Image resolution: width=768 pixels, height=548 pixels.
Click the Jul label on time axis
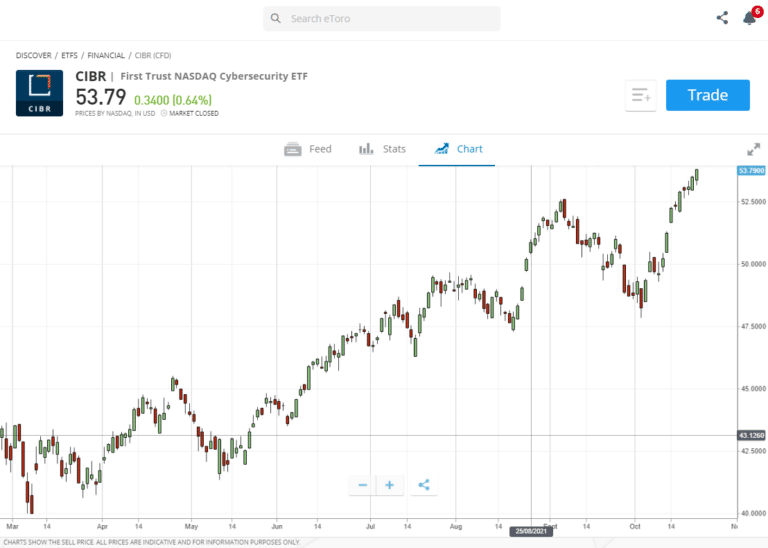click(370, 526)
